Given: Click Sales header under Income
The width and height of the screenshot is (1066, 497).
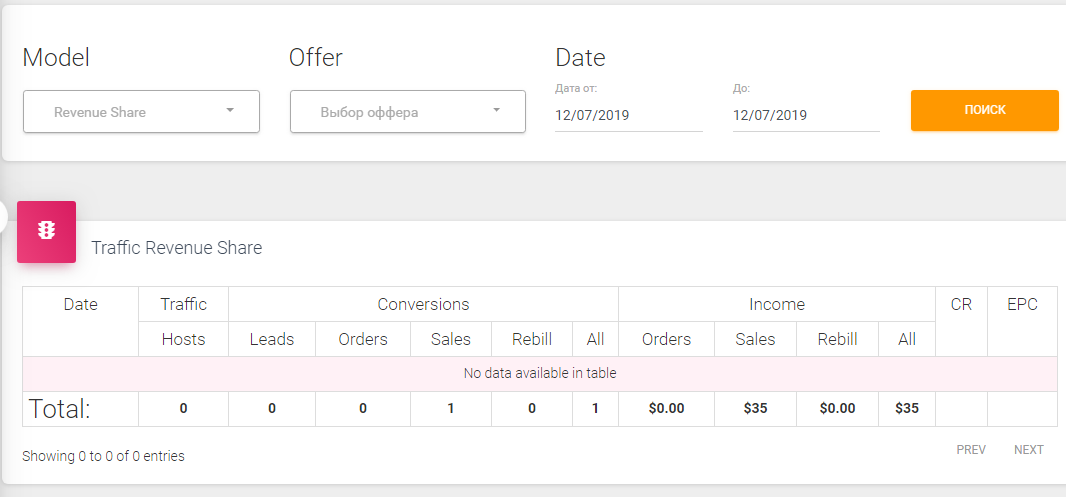Looking at the screenshot, I should point(755,339).
